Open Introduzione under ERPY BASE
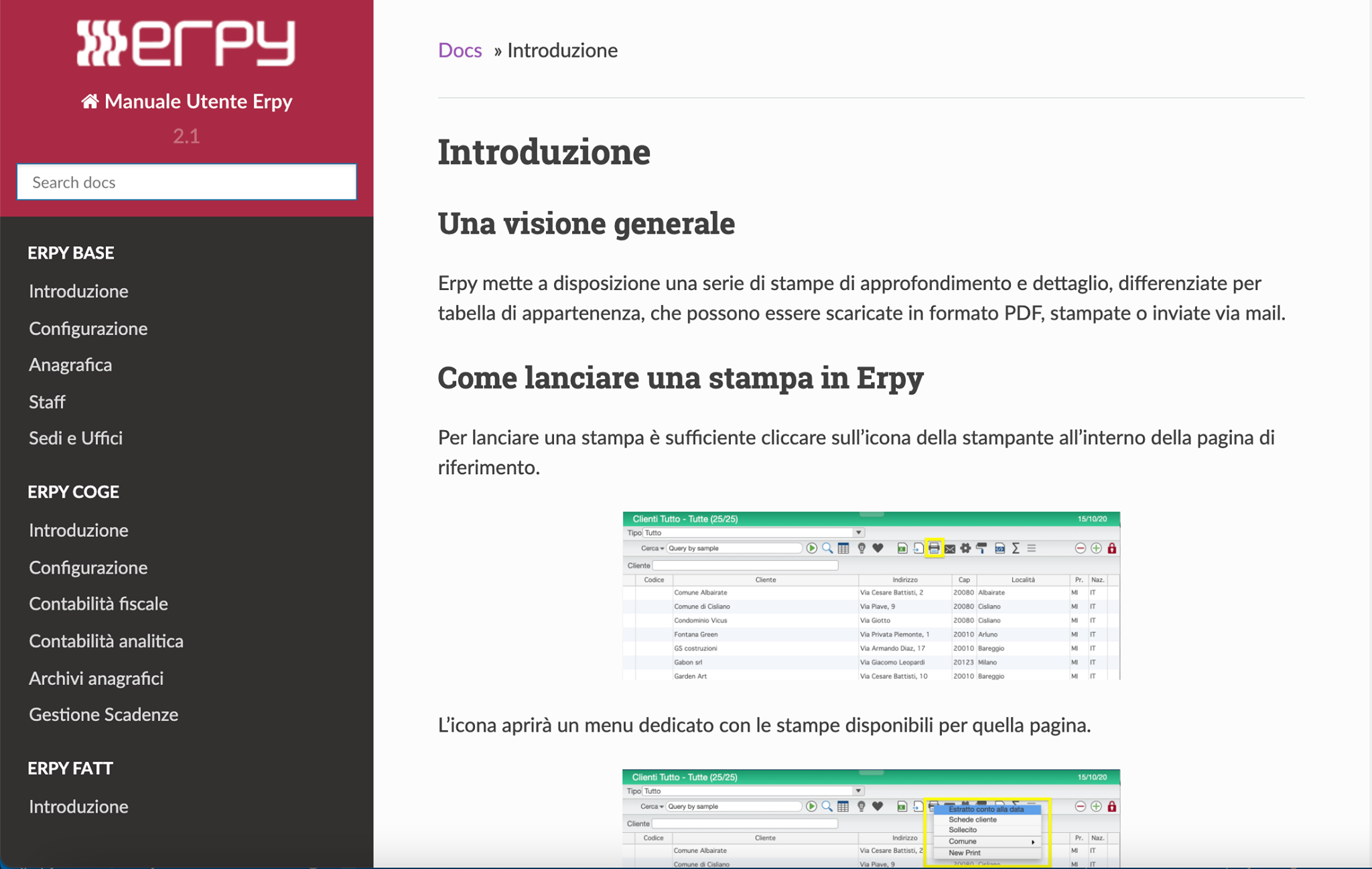Image resolution: width=1372 pixels, height=869 pixels. pos(78,291)
